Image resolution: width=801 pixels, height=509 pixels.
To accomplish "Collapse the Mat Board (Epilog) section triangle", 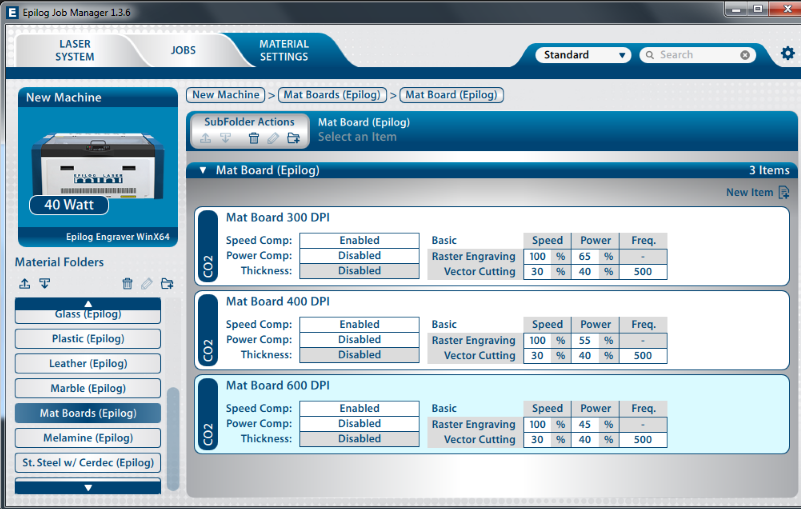I will (x=203, y=170).
